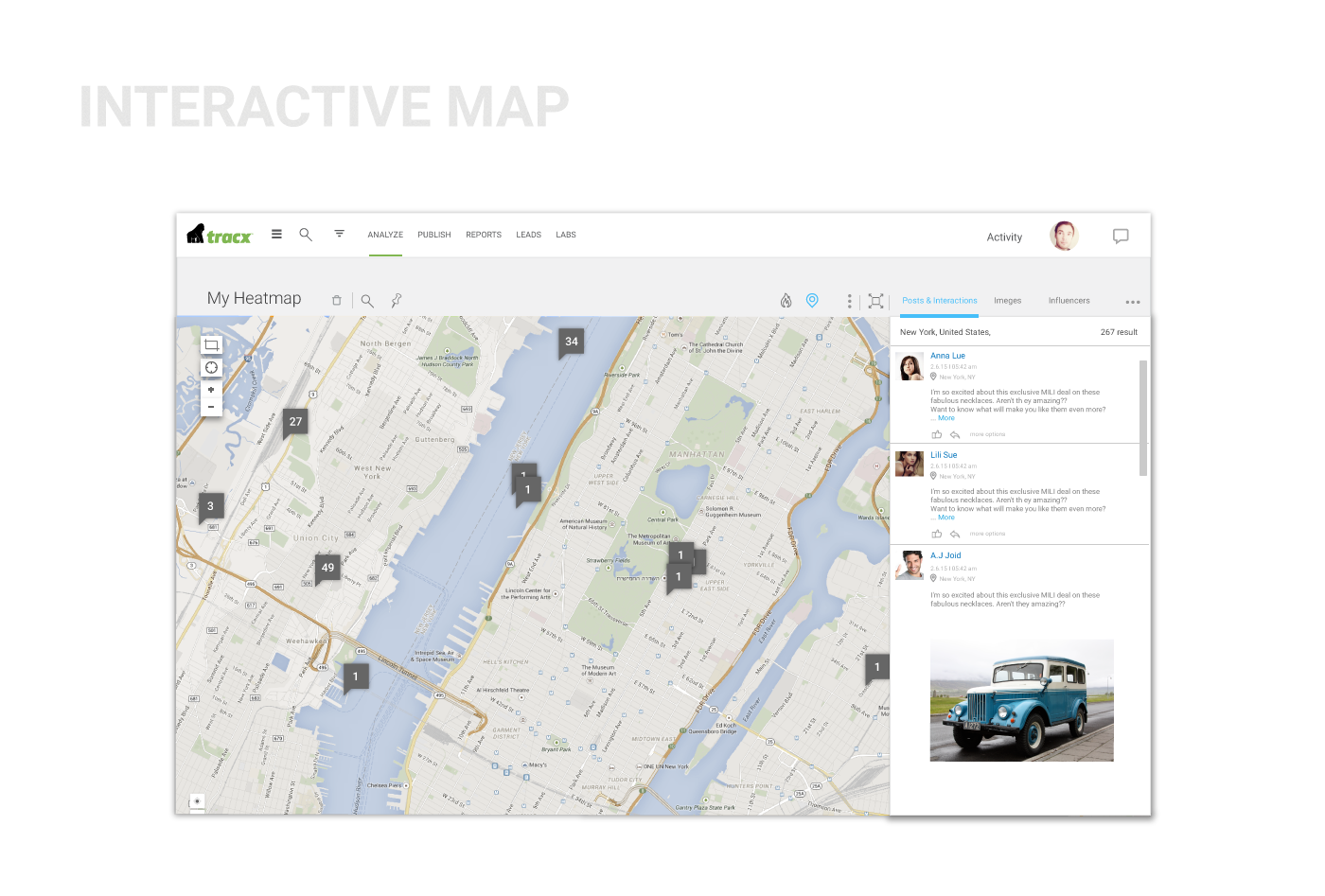This screenshot has height=896, width=1325.
Task: Click the marker labeled 1 near Lincoln Tunnel
Action: (356, 676)
